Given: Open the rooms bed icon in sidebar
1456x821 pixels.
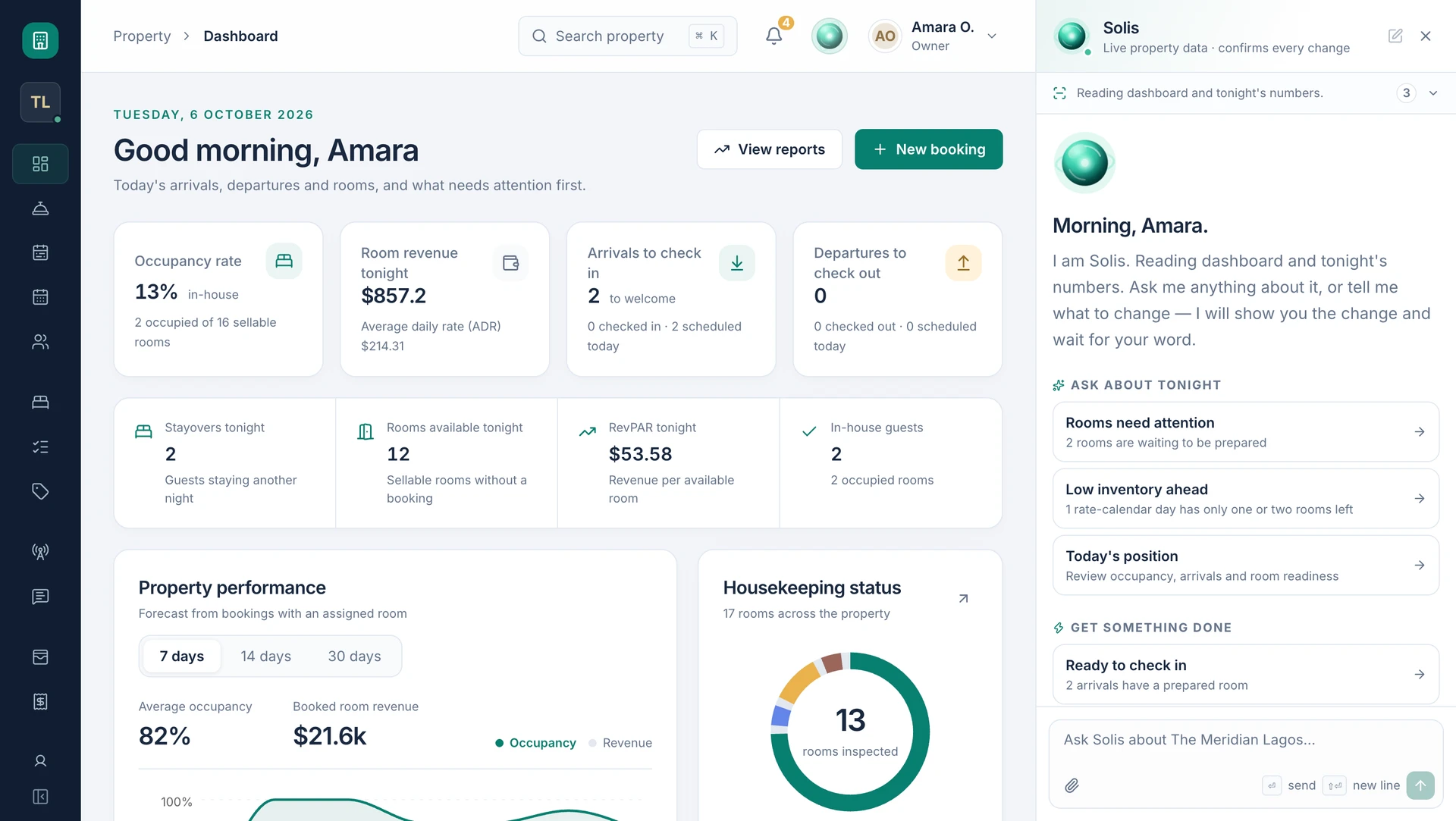Looking at the screenshot, I should [x=40, y=402].
